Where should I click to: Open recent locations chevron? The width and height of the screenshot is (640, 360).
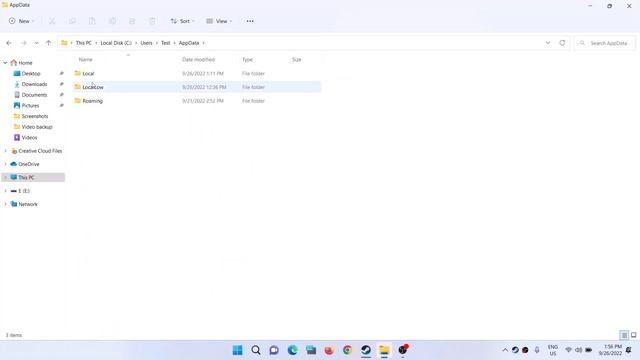tap(36, 43)
